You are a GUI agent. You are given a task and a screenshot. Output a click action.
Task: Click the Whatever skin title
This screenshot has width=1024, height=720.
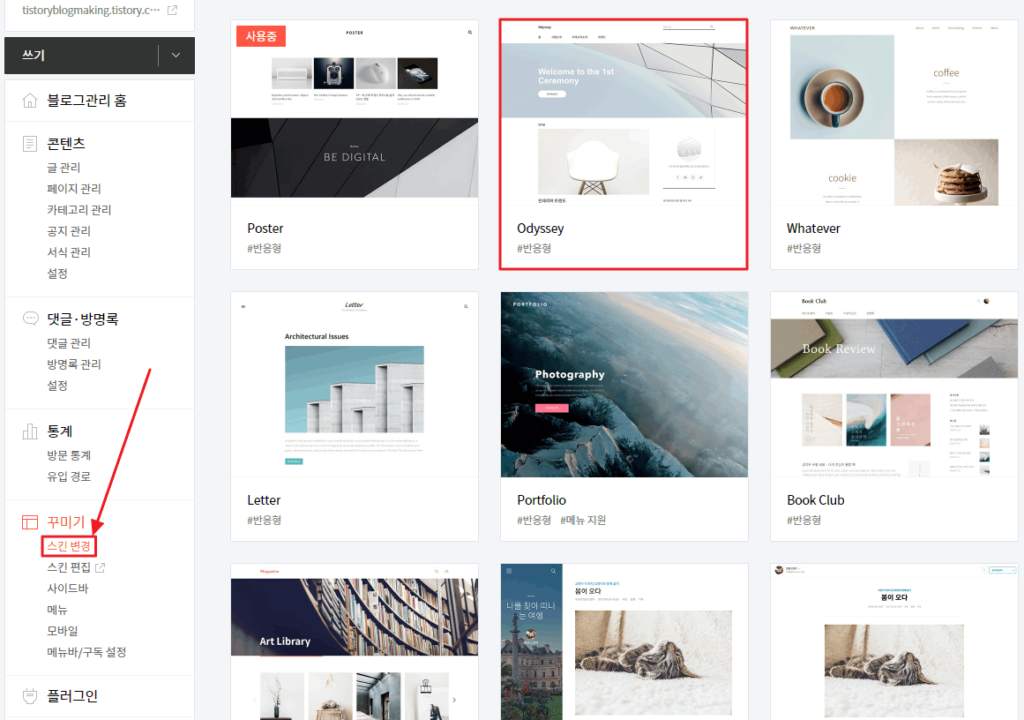click(813, 228)
